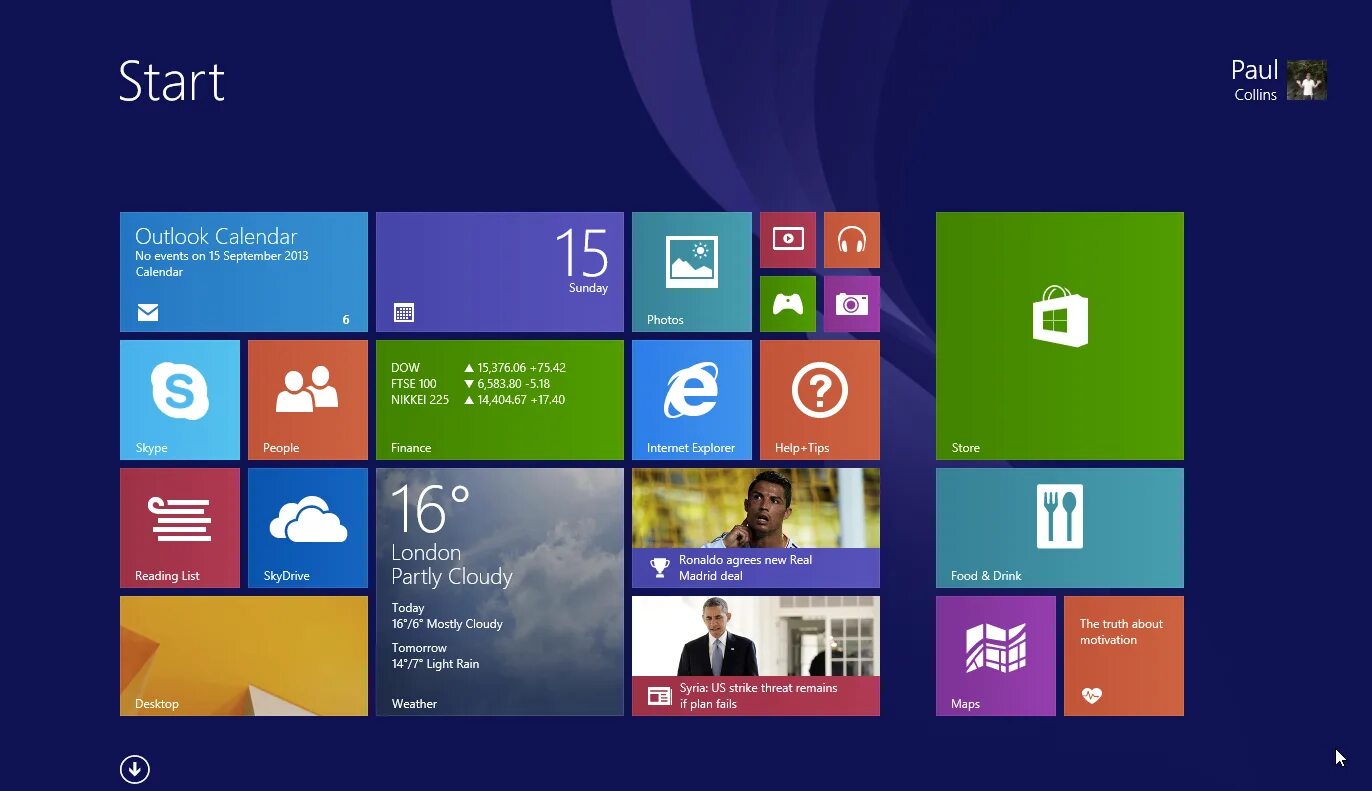Image resolution: width=1372 pixels, height=791 pixels.
Task: Open the Games controller tile
Action: click(x=788, y=304)
